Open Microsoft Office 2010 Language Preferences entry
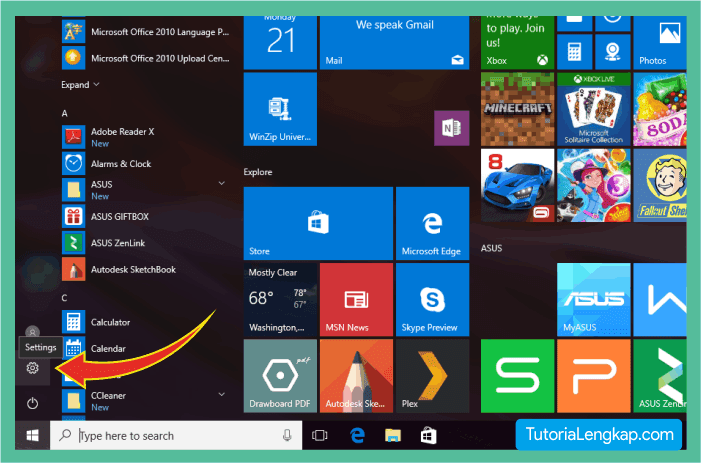The width and height of the screenshot is (701, 463). [x=146, y=32]
